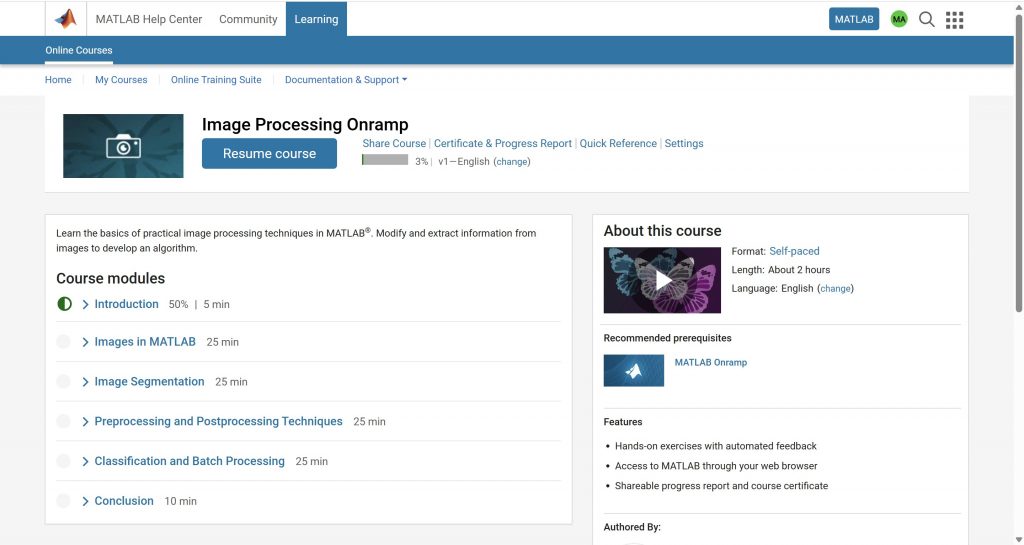Image resolution: width=1024 pixels, height=545 pixels.
Task: Open the search magnifier icon
Action: 926,20
